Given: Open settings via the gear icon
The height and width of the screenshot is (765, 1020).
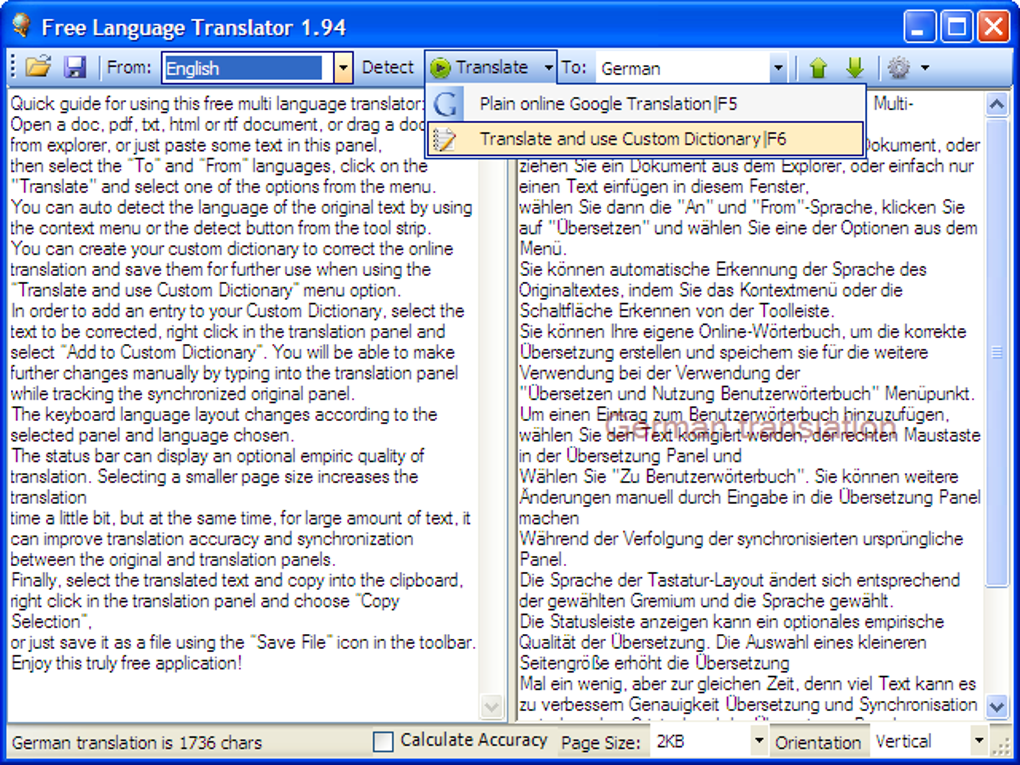Looking at the screenshot, I should pyautogui.click(x=899, y=68).
